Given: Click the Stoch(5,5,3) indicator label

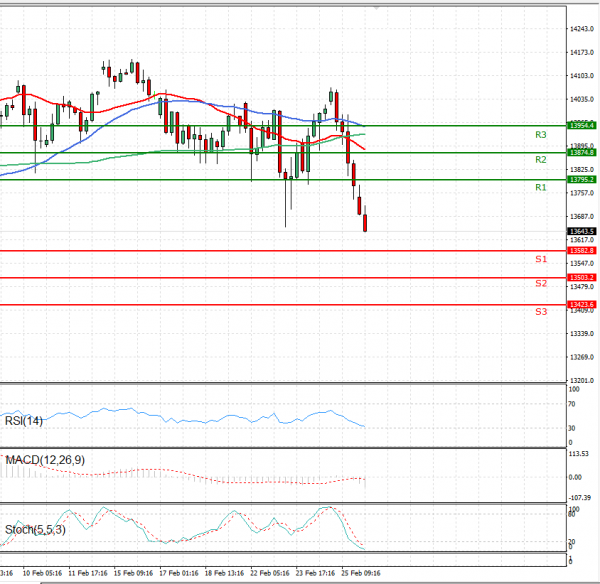Looking at the screenshot, I should [35, 530].
